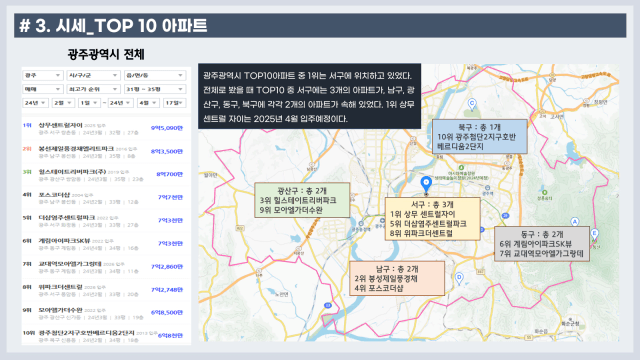Open the 매매 transaction type dropdown
The width and height of the screenshot is (640, 360).
(x=42, y=89)
